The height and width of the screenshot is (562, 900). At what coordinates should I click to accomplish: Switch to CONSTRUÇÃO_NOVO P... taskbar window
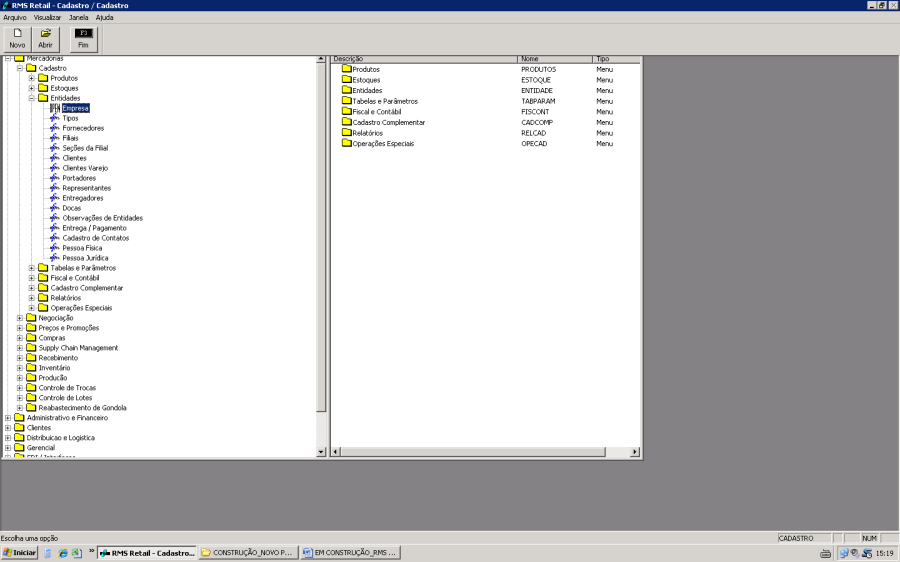(x=248, y=553)
